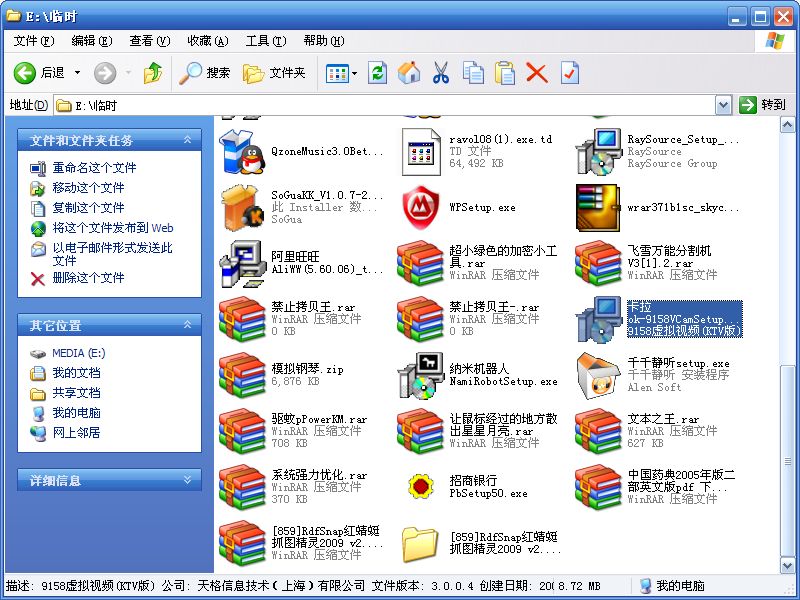The image size is (800, 600).
Task: Click the Copy toolbar icon
Action: tap(473, 73)
